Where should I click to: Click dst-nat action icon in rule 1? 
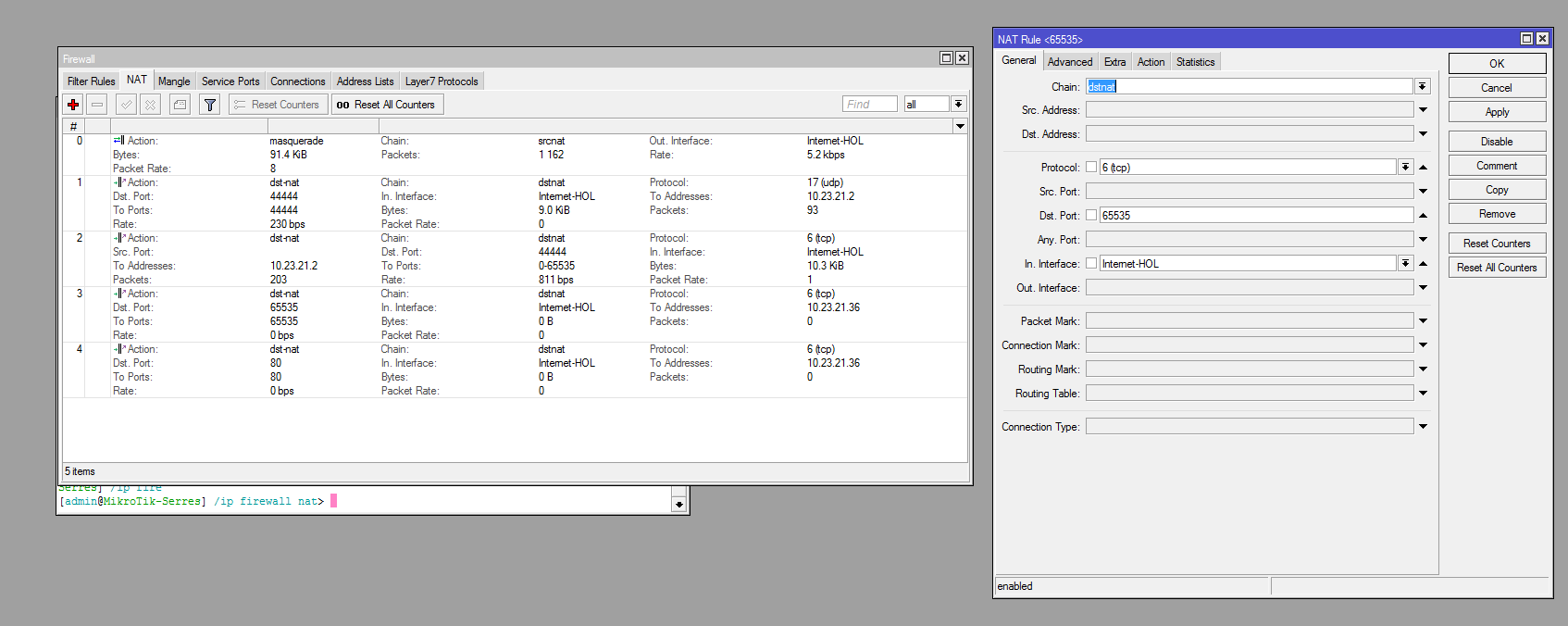click(x=119, y=182)
